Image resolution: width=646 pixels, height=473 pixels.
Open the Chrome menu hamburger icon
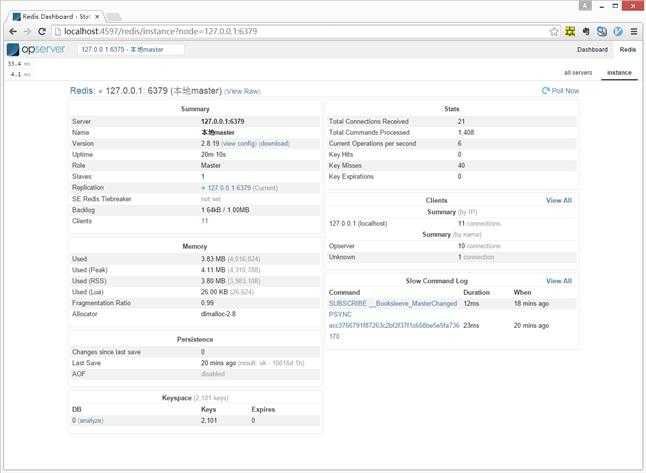click(634, 31)
